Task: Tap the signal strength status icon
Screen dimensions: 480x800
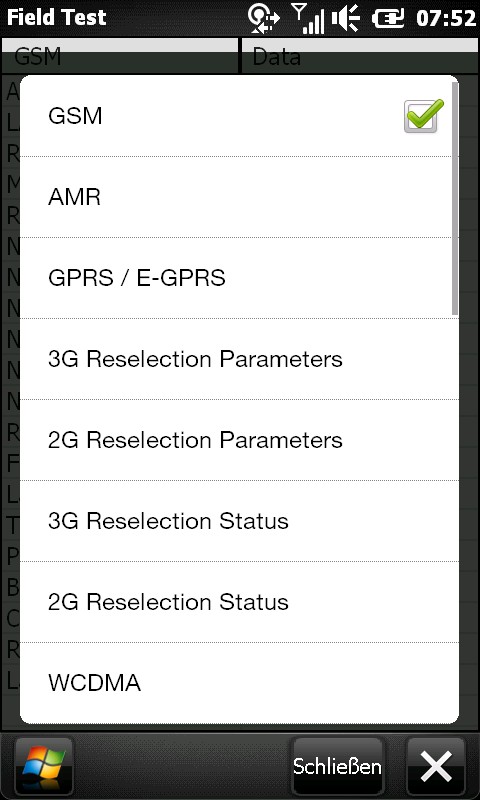Action: click(308, 19)
